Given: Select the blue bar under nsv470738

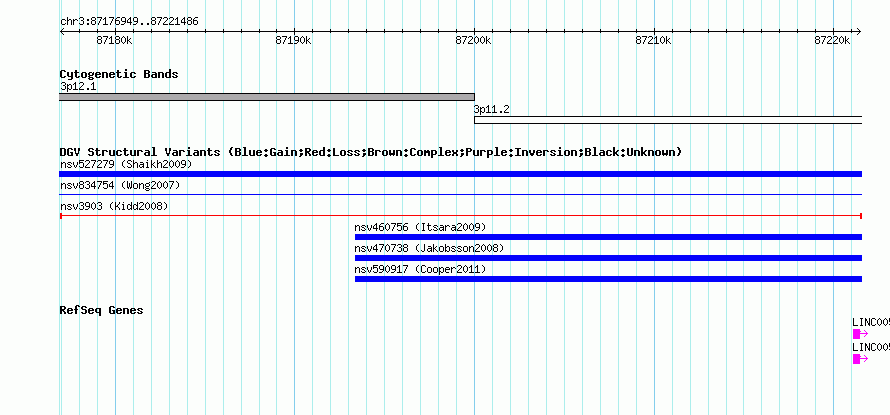Looking at the screenshot, I should pyautogui.click(x=608, y=258).
